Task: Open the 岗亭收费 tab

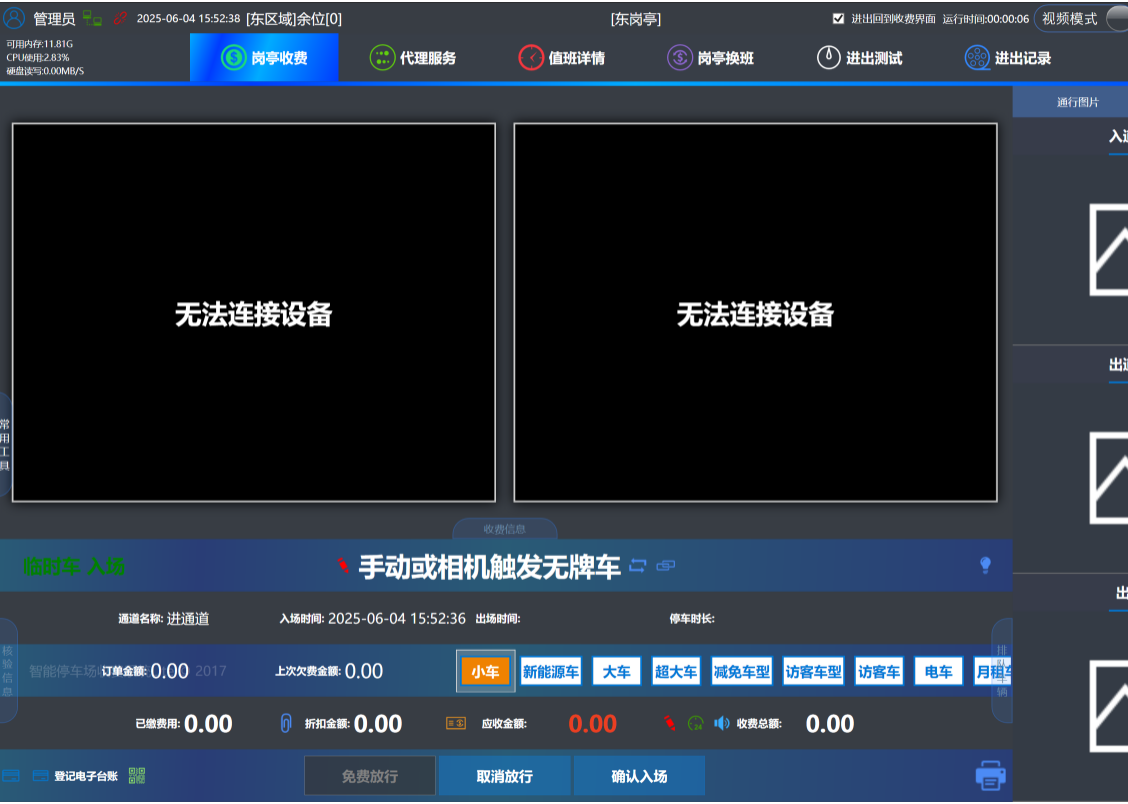Action: (264, 58)
